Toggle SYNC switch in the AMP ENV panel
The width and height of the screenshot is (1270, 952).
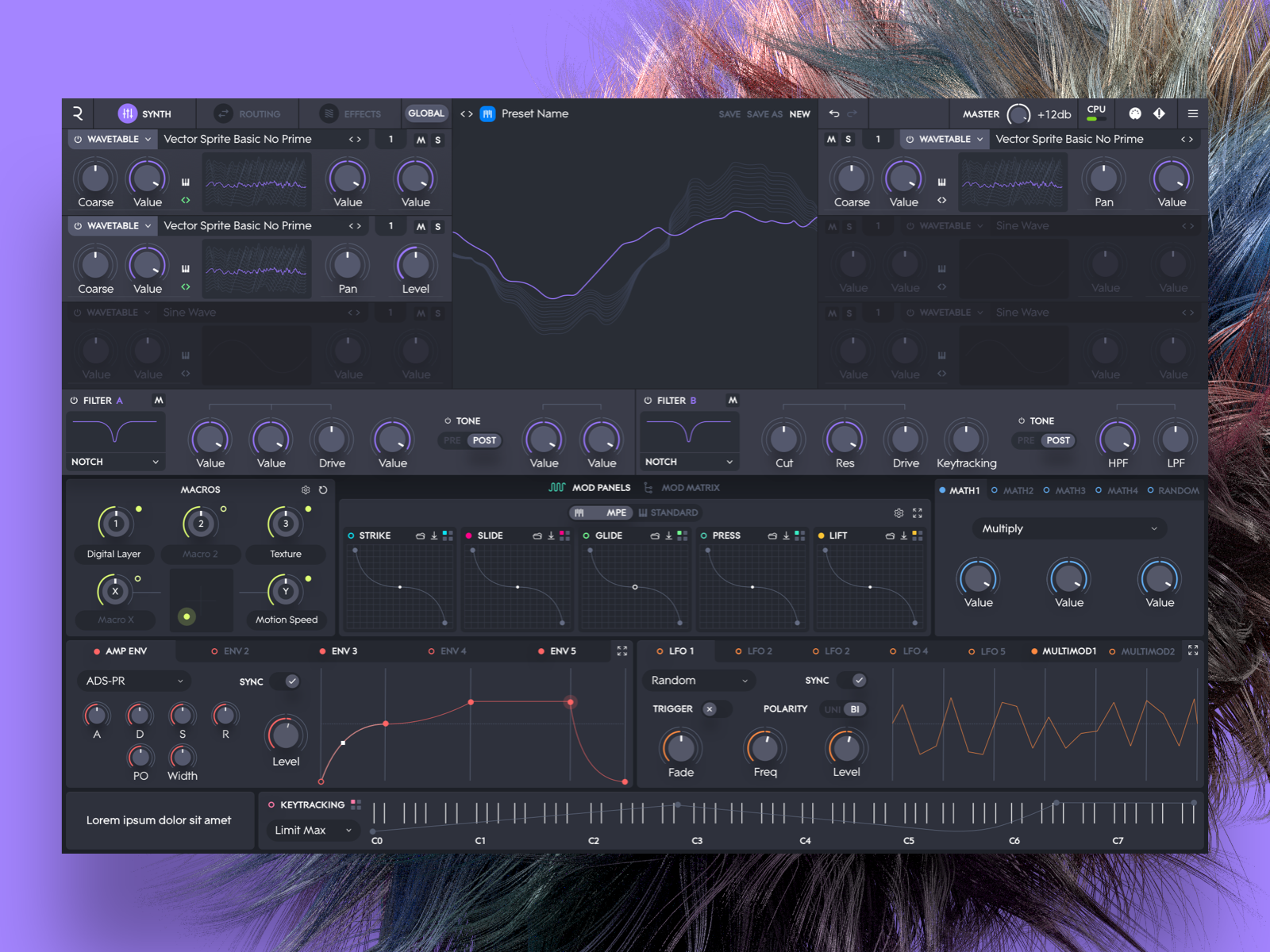tap(285, 681)
